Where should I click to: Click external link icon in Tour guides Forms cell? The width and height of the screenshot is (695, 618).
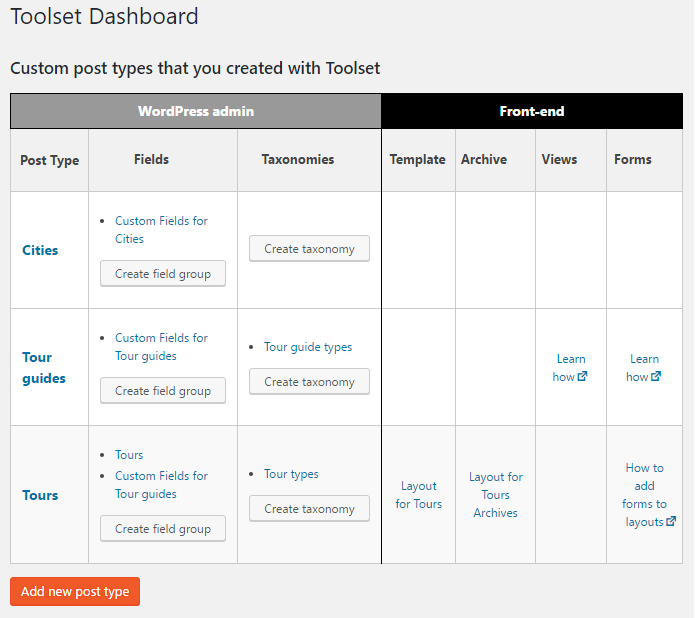pos(656,377)
